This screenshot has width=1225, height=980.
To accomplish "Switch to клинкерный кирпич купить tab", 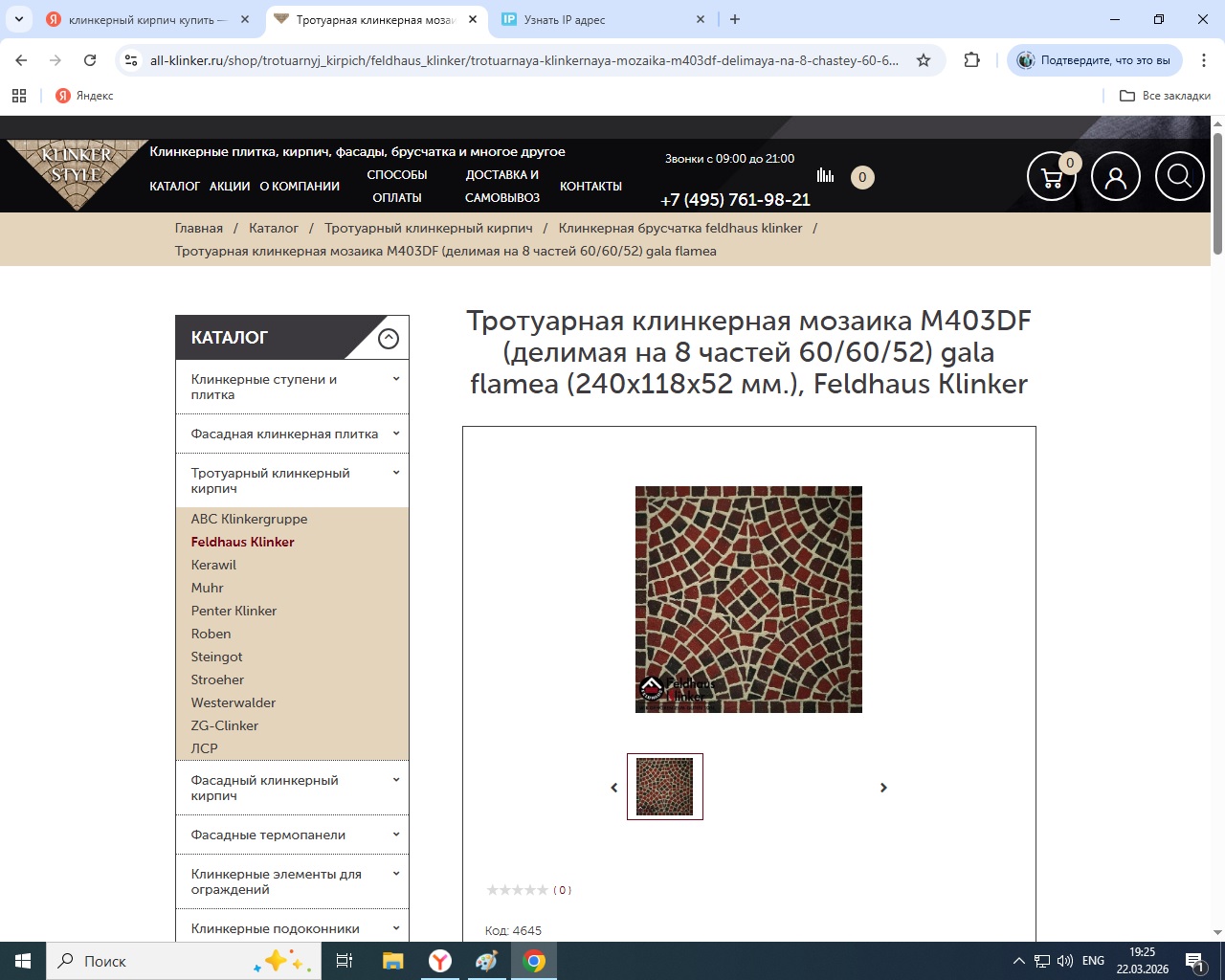I will (147, 19).
